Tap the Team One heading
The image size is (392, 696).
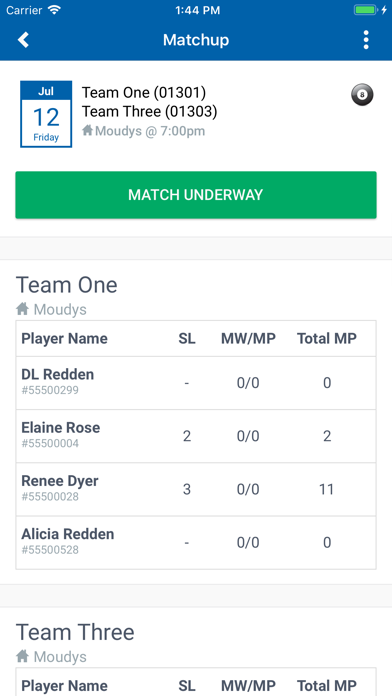point(67,285)
